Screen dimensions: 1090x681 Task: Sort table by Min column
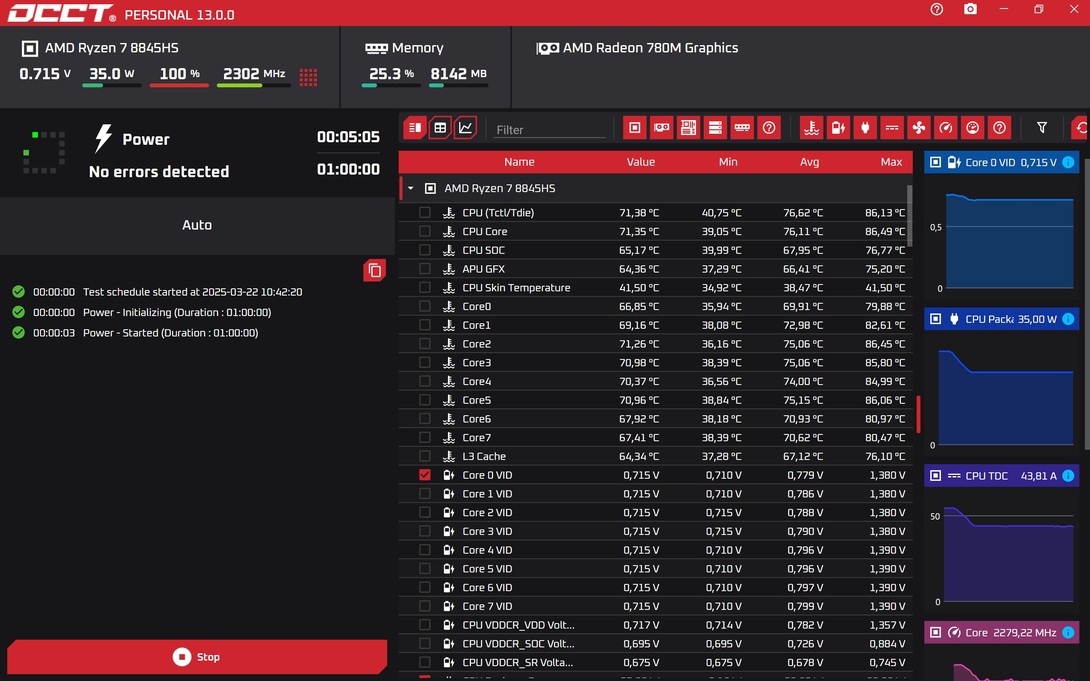click(x=728, y=162)
